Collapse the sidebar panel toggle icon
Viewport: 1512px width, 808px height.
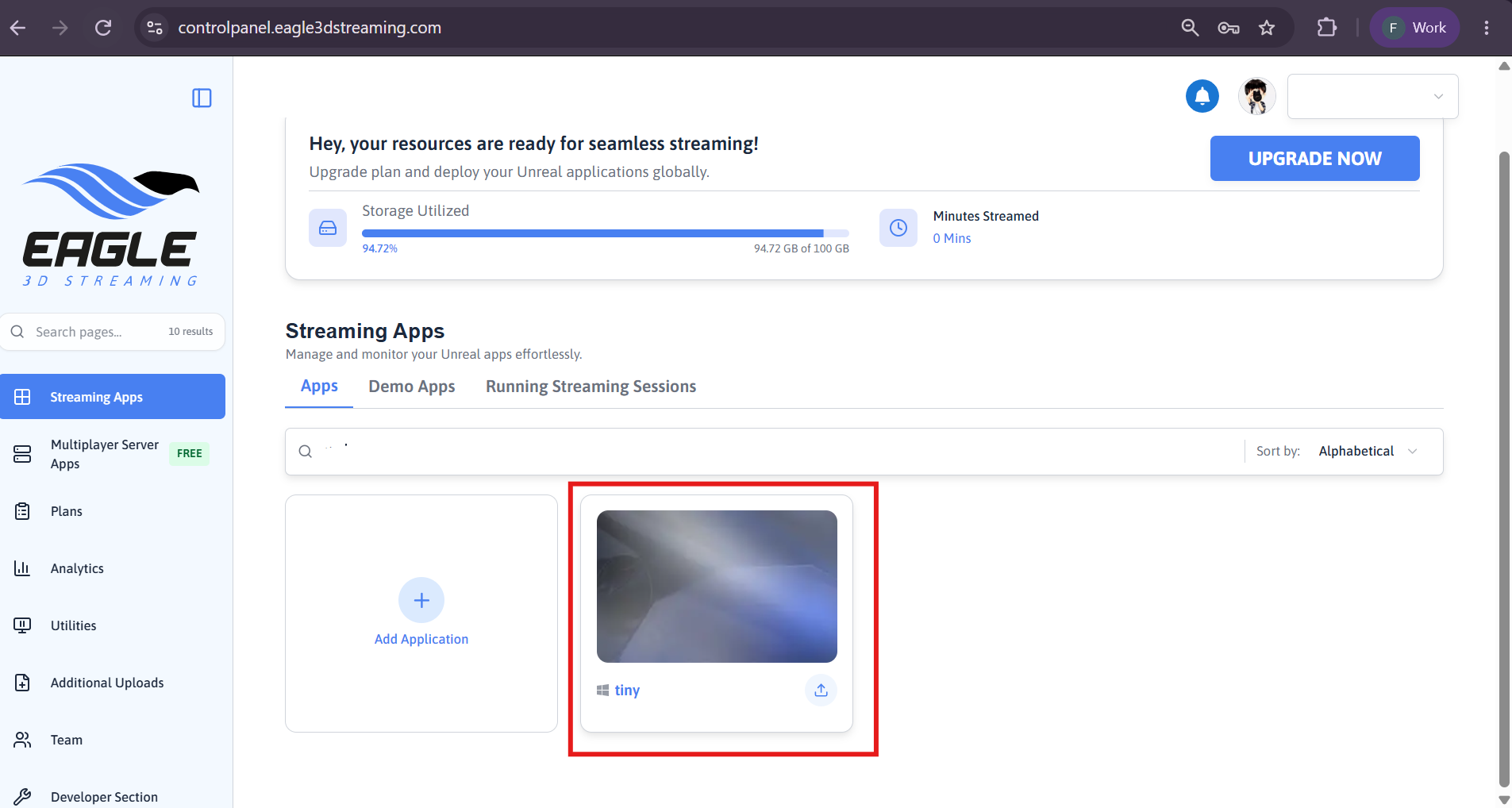pos(202,98)
